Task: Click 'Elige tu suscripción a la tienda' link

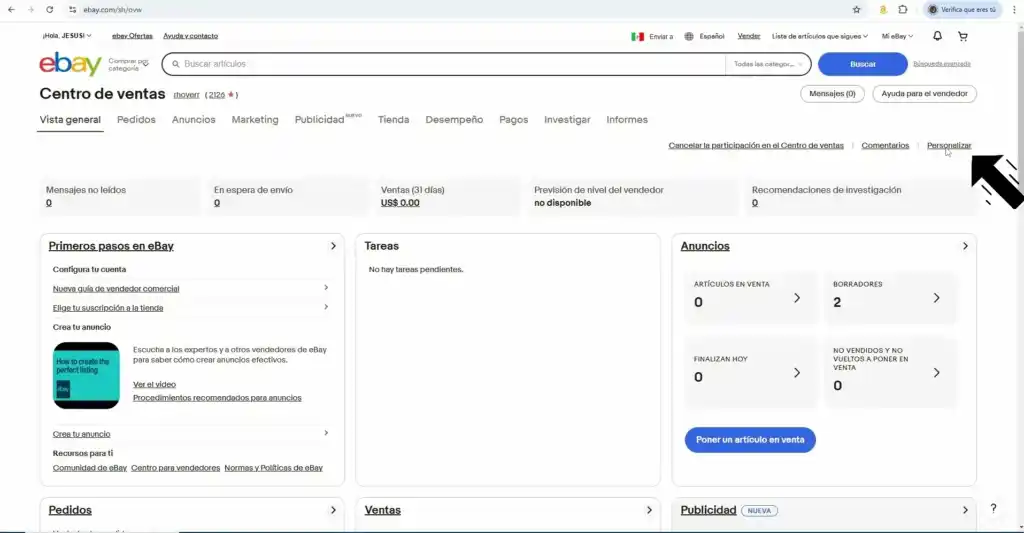Action: coord(108,308)
